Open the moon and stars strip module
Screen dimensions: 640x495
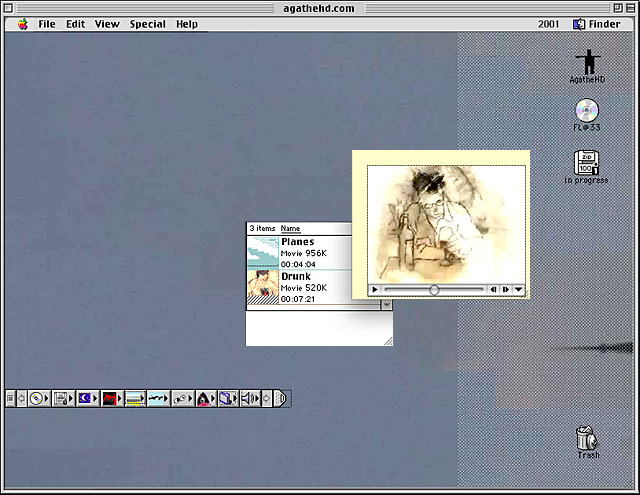click(x=85, y=398)
